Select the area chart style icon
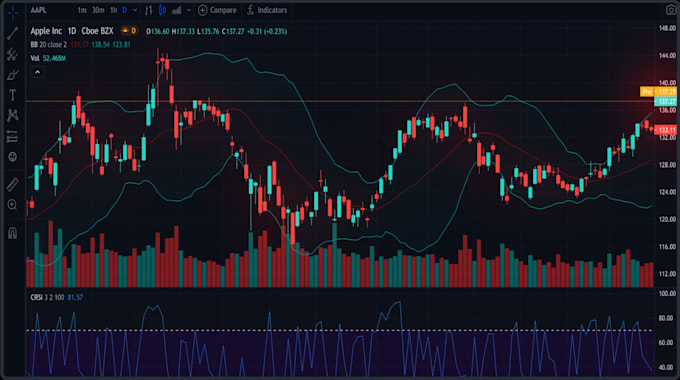 (x=177, y=10)
